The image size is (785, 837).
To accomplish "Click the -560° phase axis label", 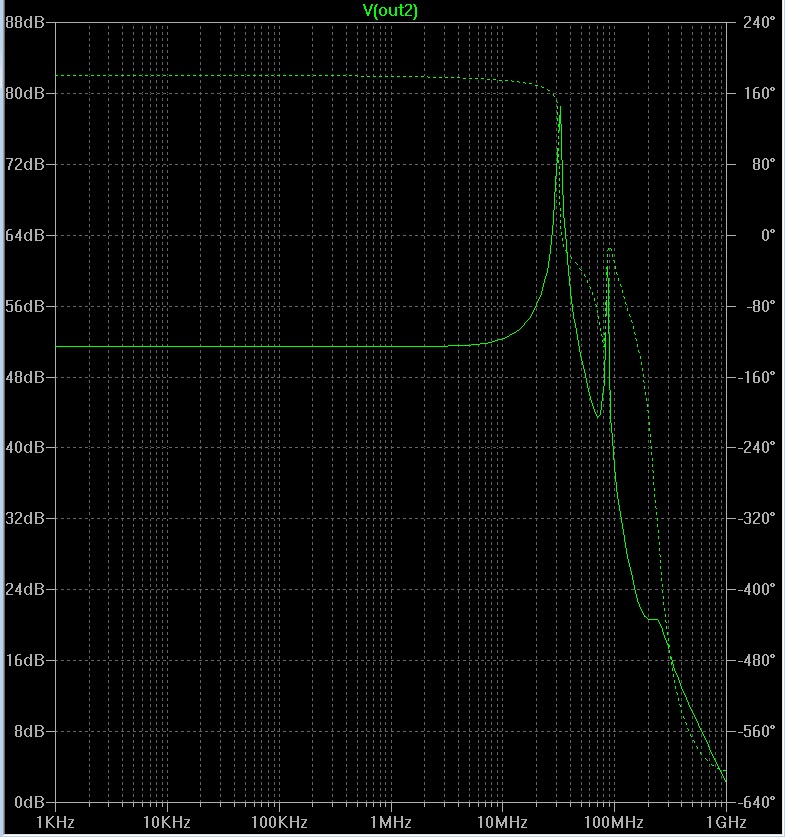I will point(756,731).
